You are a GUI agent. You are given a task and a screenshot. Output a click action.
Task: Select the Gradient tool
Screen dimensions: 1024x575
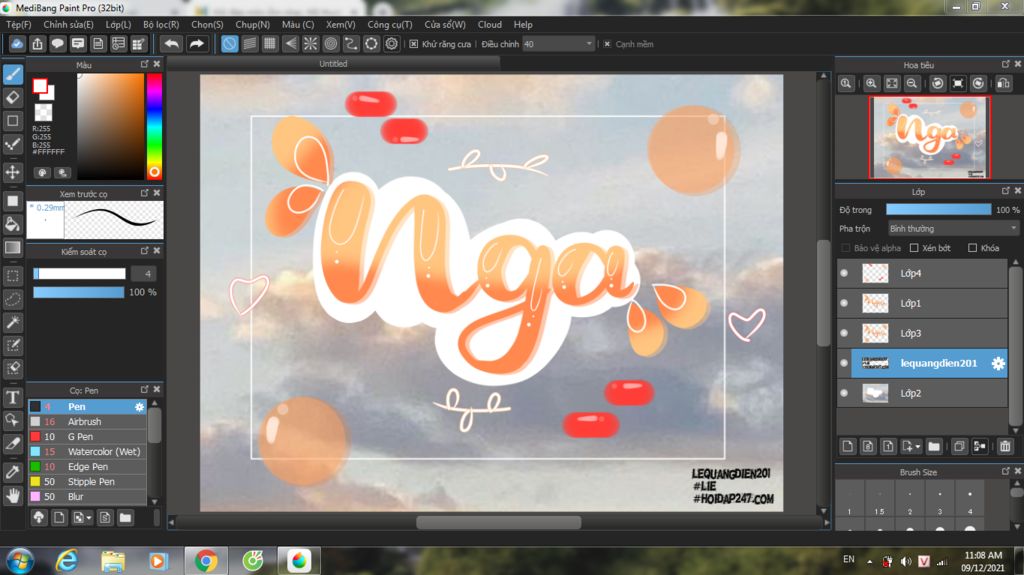(x=12, y=248)
